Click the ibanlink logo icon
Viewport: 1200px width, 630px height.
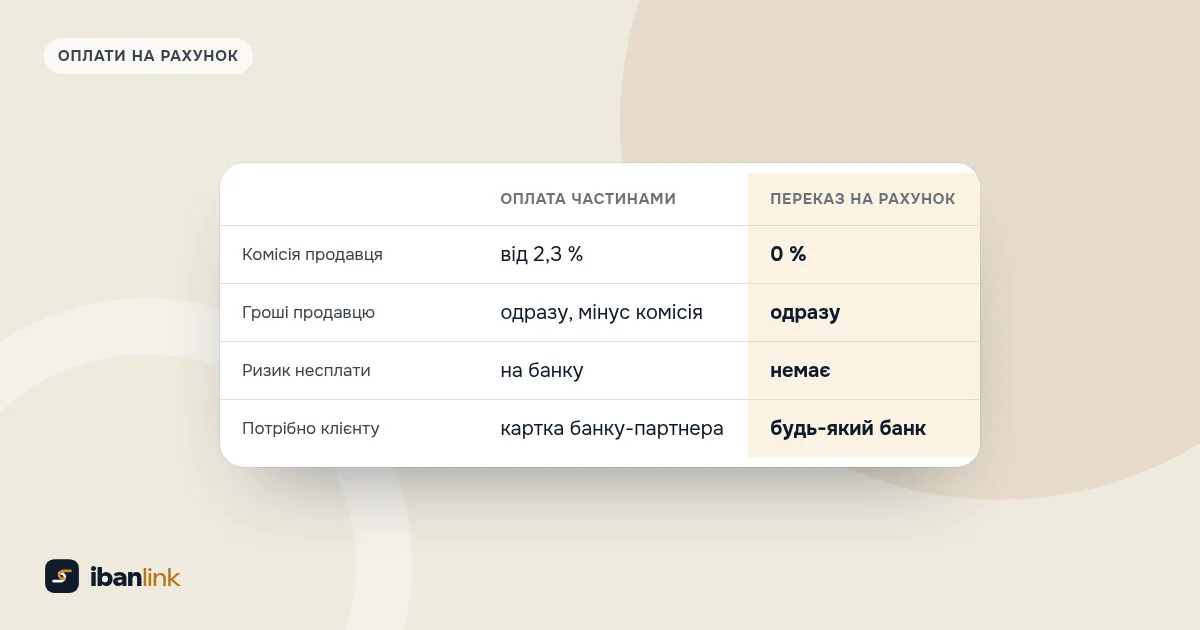[x=62, y=576]
